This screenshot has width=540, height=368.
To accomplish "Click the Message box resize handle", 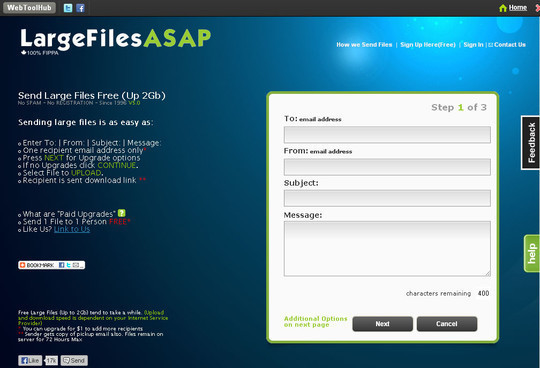I will pos(488,274).
